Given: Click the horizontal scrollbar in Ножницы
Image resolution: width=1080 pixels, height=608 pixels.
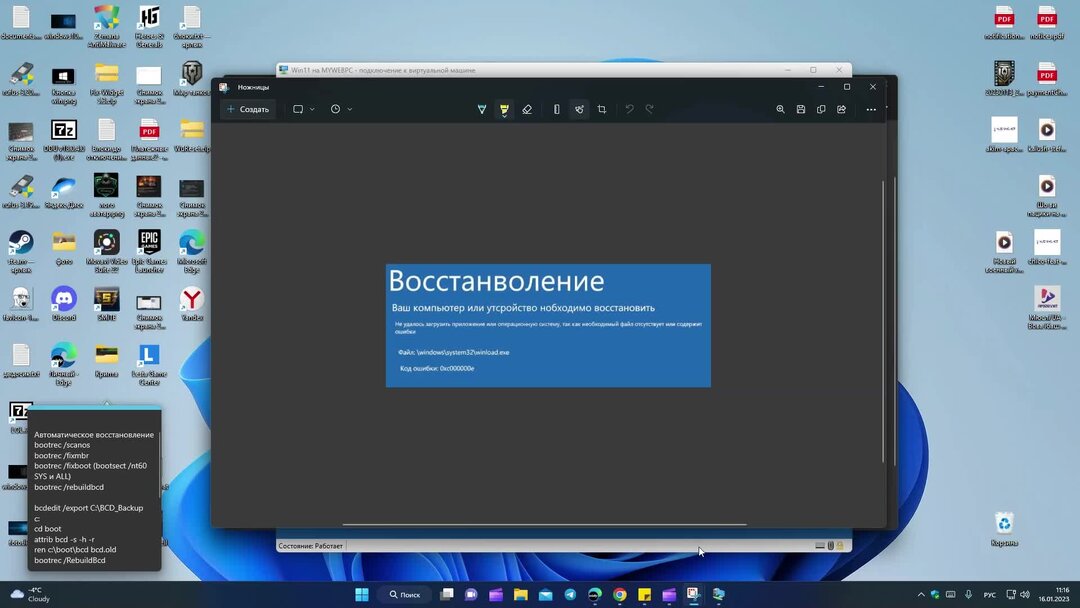Looking at the screenshot, I should point(544,525).
